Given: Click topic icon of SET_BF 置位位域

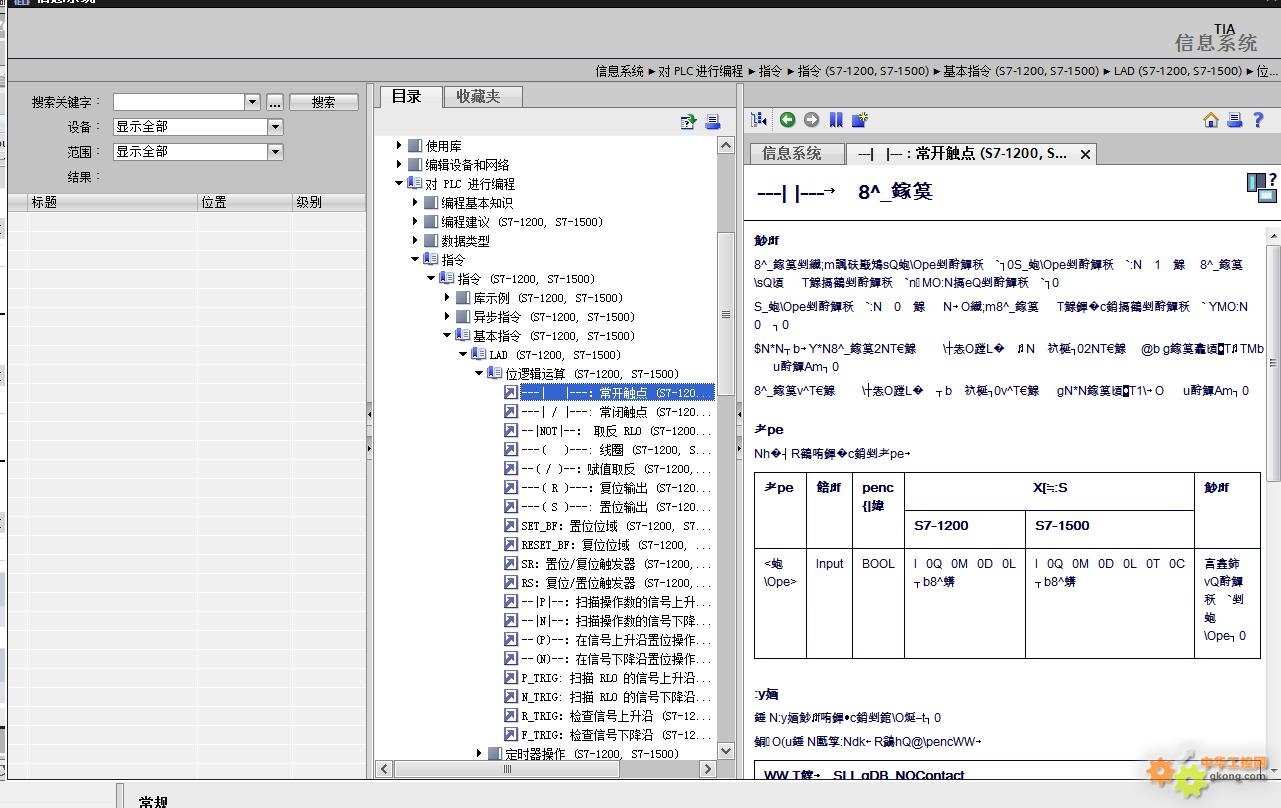Looking at the screenshot, I should [x=511, y=526].
